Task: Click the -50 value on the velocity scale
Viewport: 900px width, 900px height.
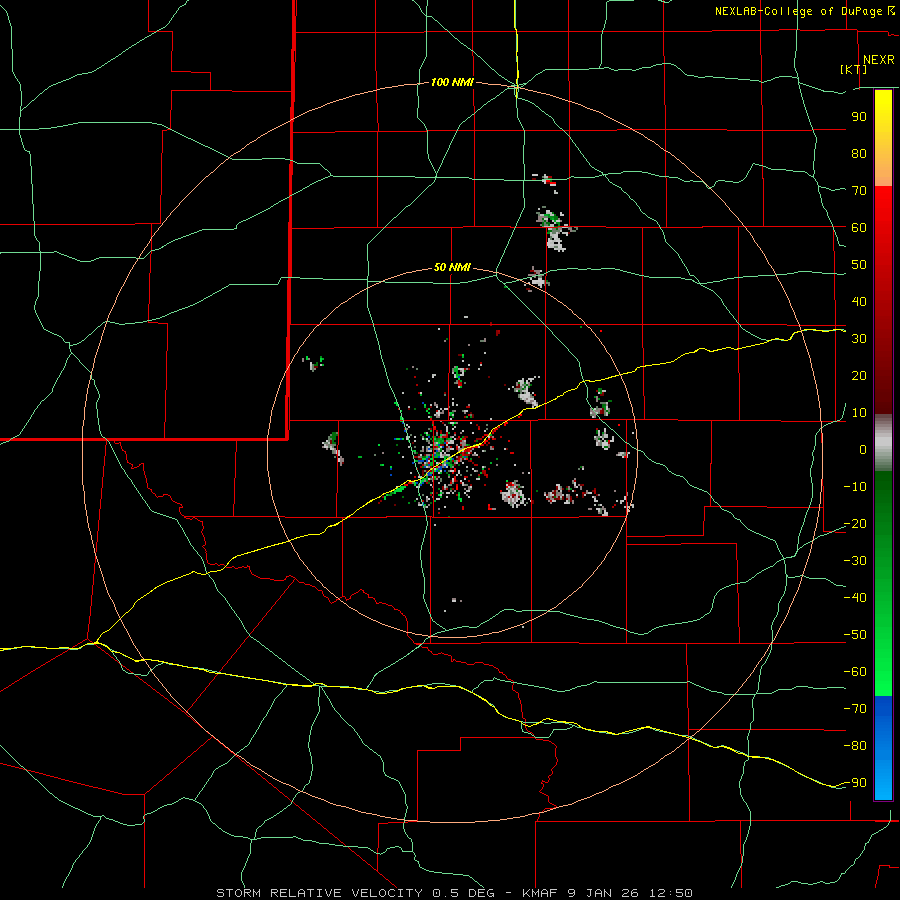Action: [855, 635]
